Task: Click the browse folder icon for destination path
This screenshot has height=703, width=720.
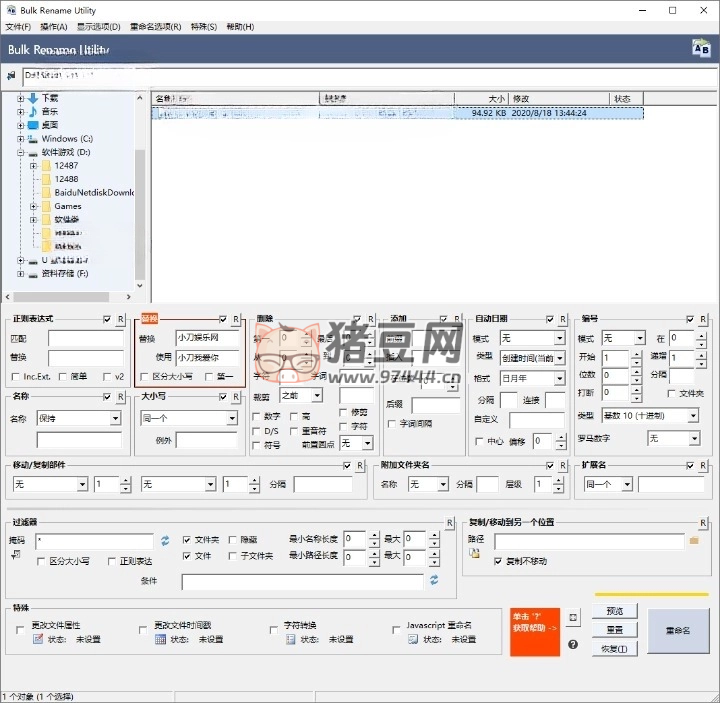Action: point(694,540)
